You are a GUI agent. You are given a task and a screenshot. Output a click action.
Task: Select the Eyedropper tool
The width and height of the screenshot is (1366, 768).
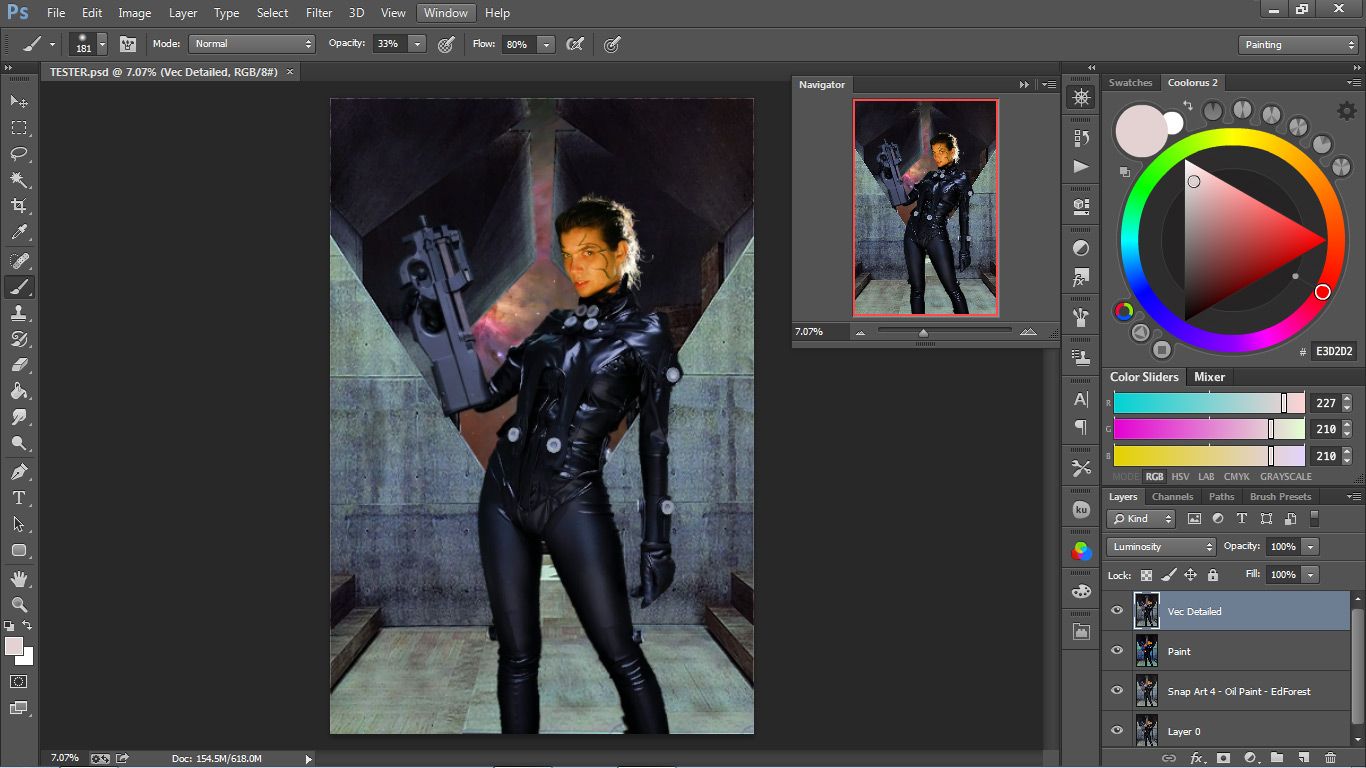tap(19, 232)
